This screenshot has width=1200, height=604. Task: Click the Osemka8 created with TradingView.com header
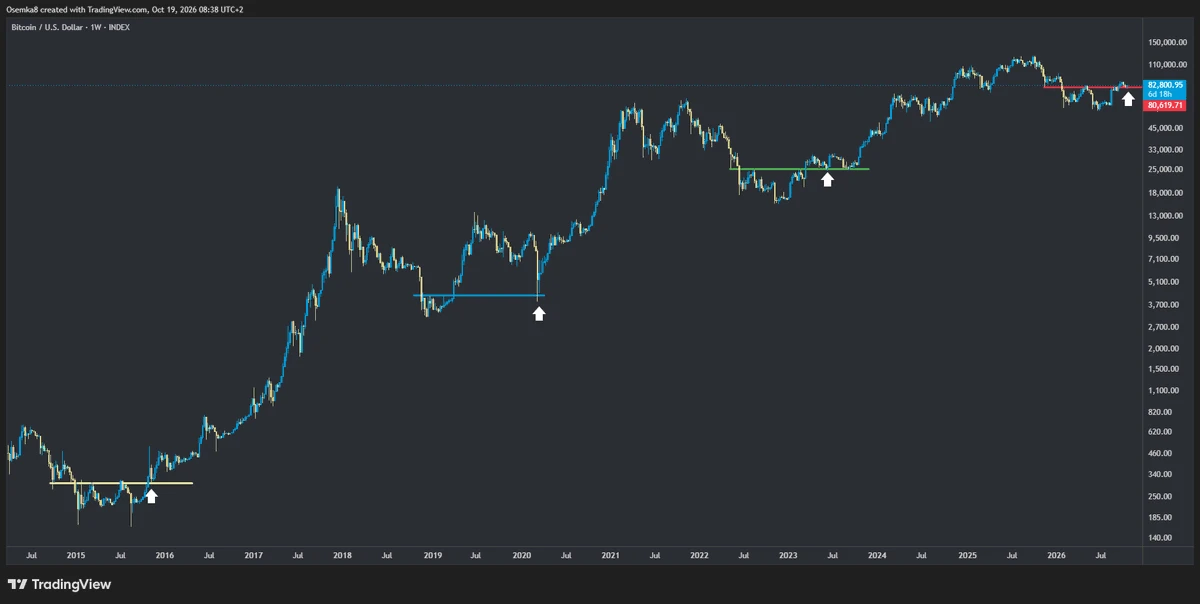tap(125, 9)
